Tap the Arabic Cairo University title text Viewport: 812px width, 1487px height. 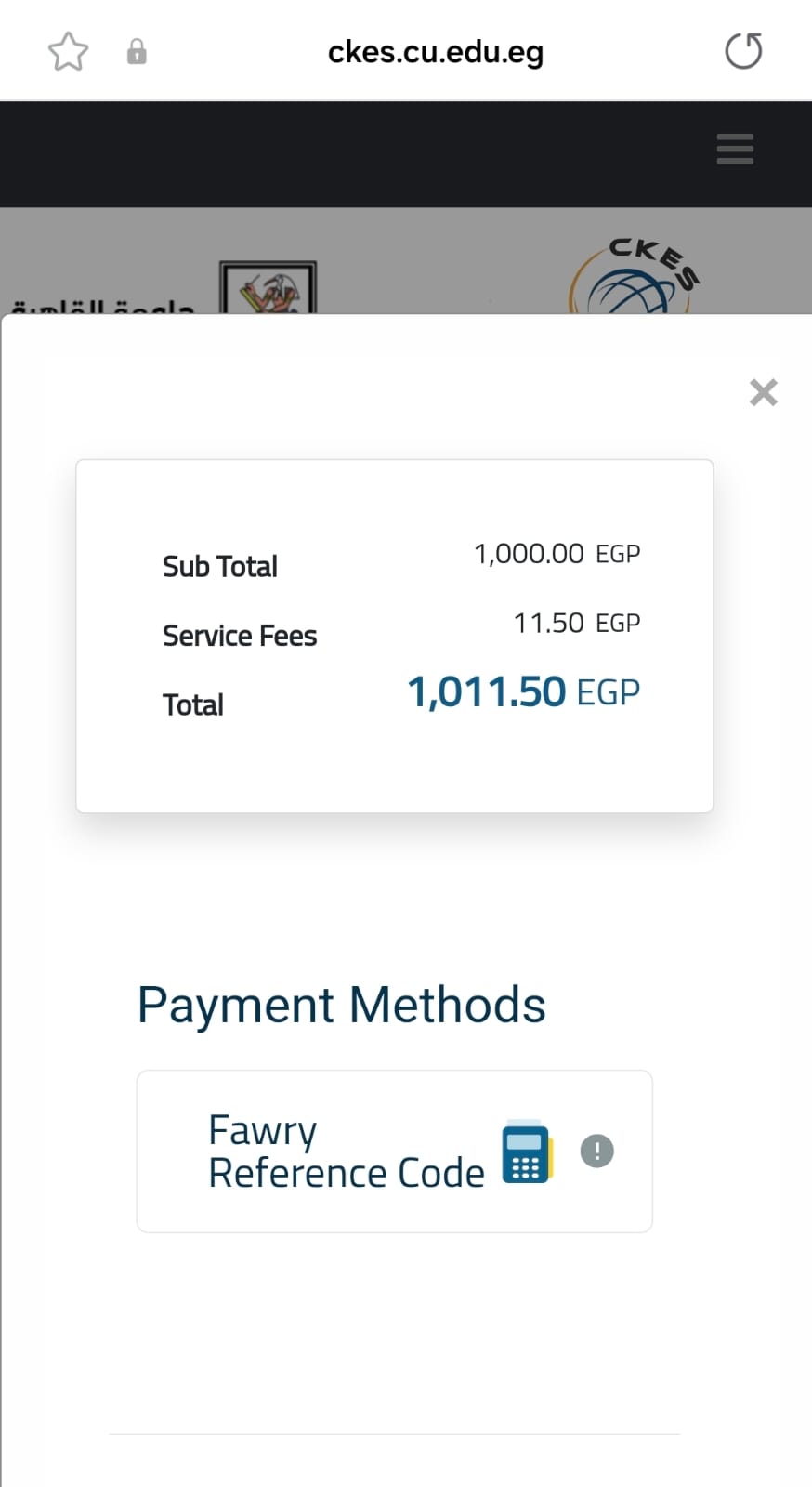point(102,306)
